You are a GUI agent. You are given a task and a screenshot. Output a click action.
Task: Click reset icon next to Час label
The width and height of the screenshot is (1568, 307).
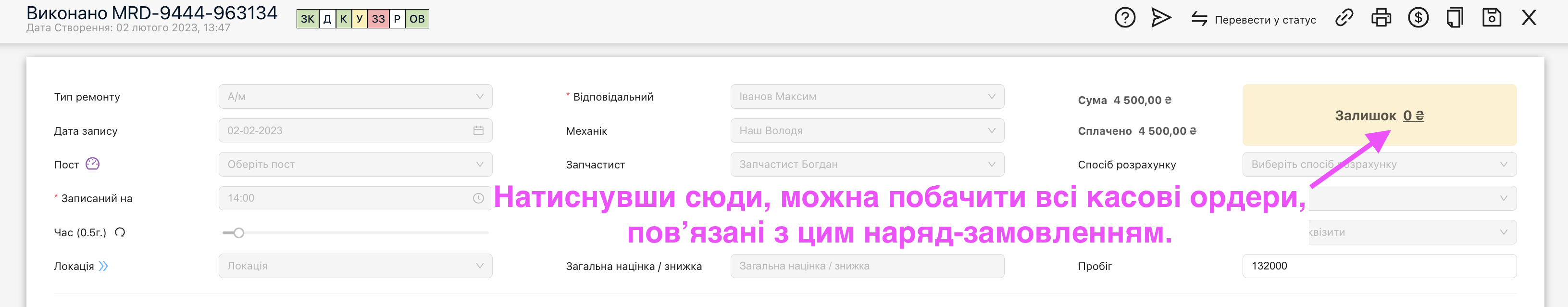pos(120,232)
